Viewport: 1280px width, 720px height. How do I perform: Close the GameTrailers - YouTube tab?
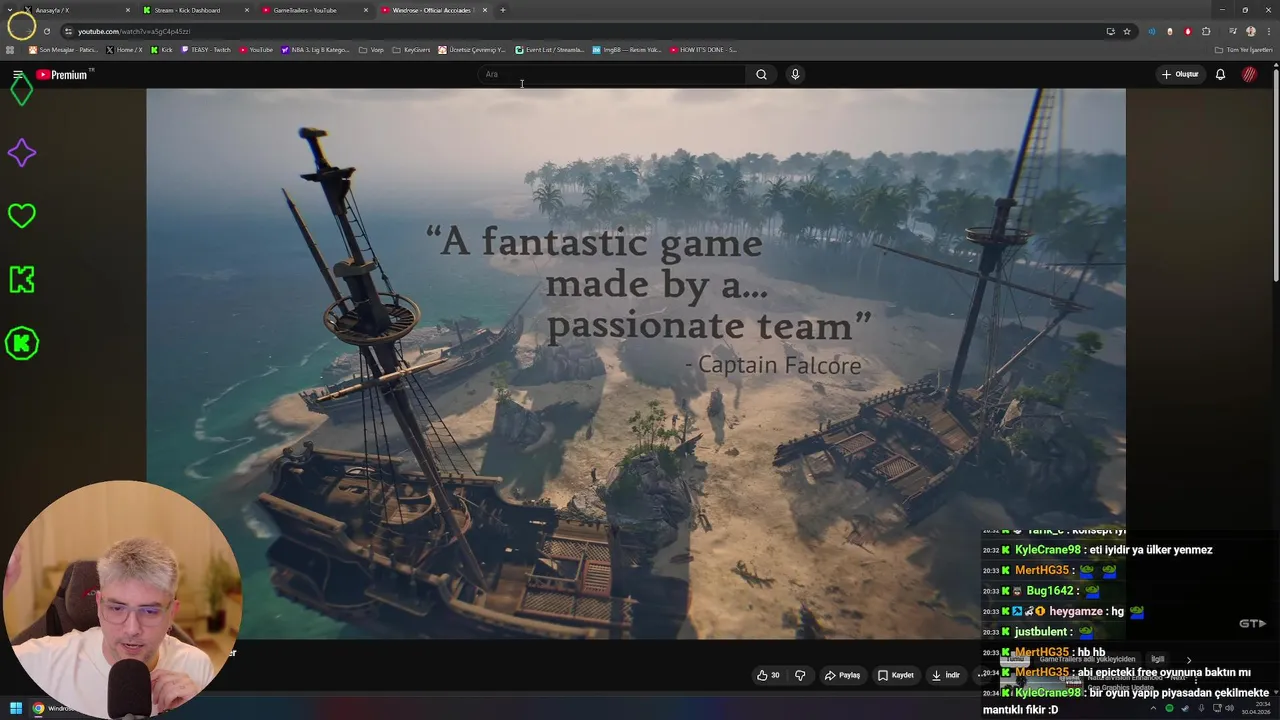pos(366,10)
